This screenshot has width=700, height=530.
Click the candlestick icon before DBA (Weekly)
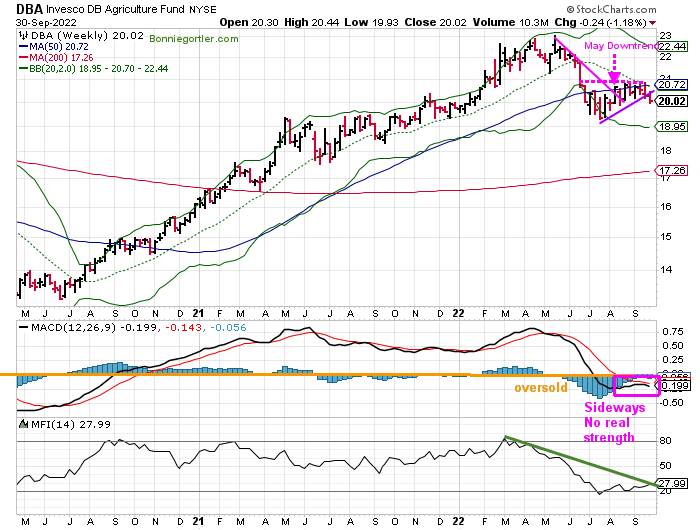click(23, 36)
